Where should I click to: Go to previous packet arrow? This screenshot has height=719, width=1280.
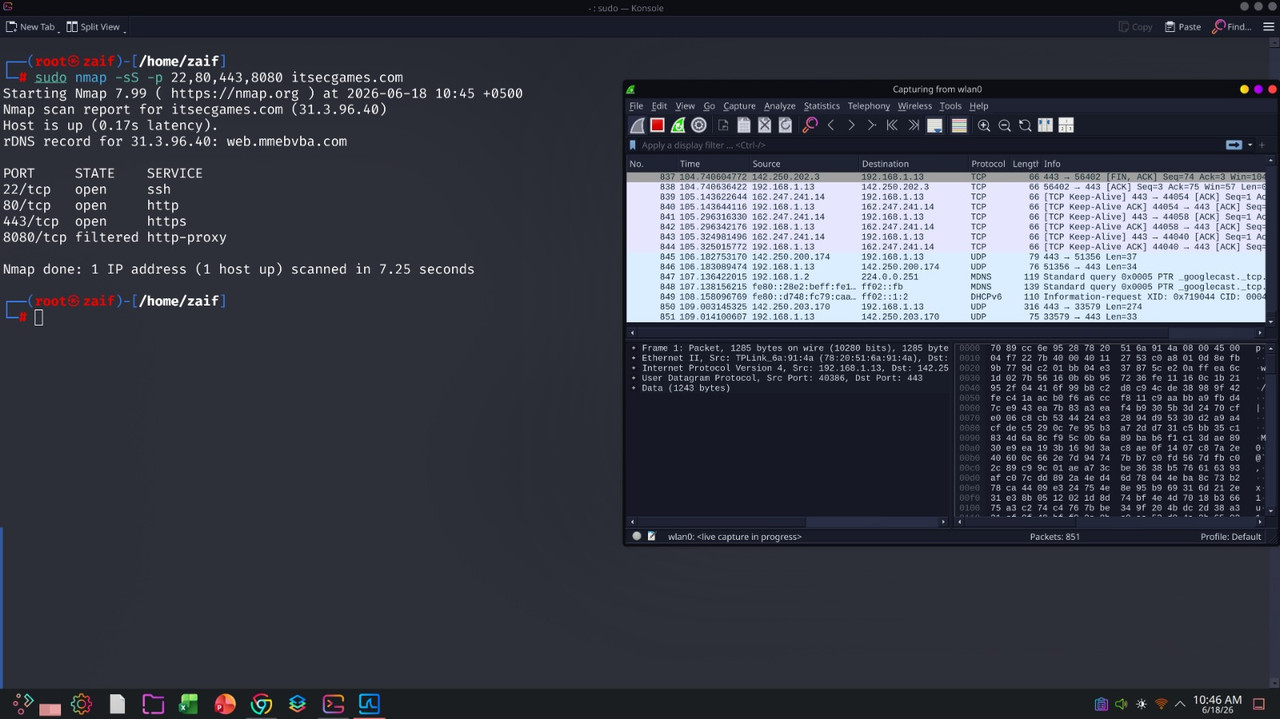point(831,125)
